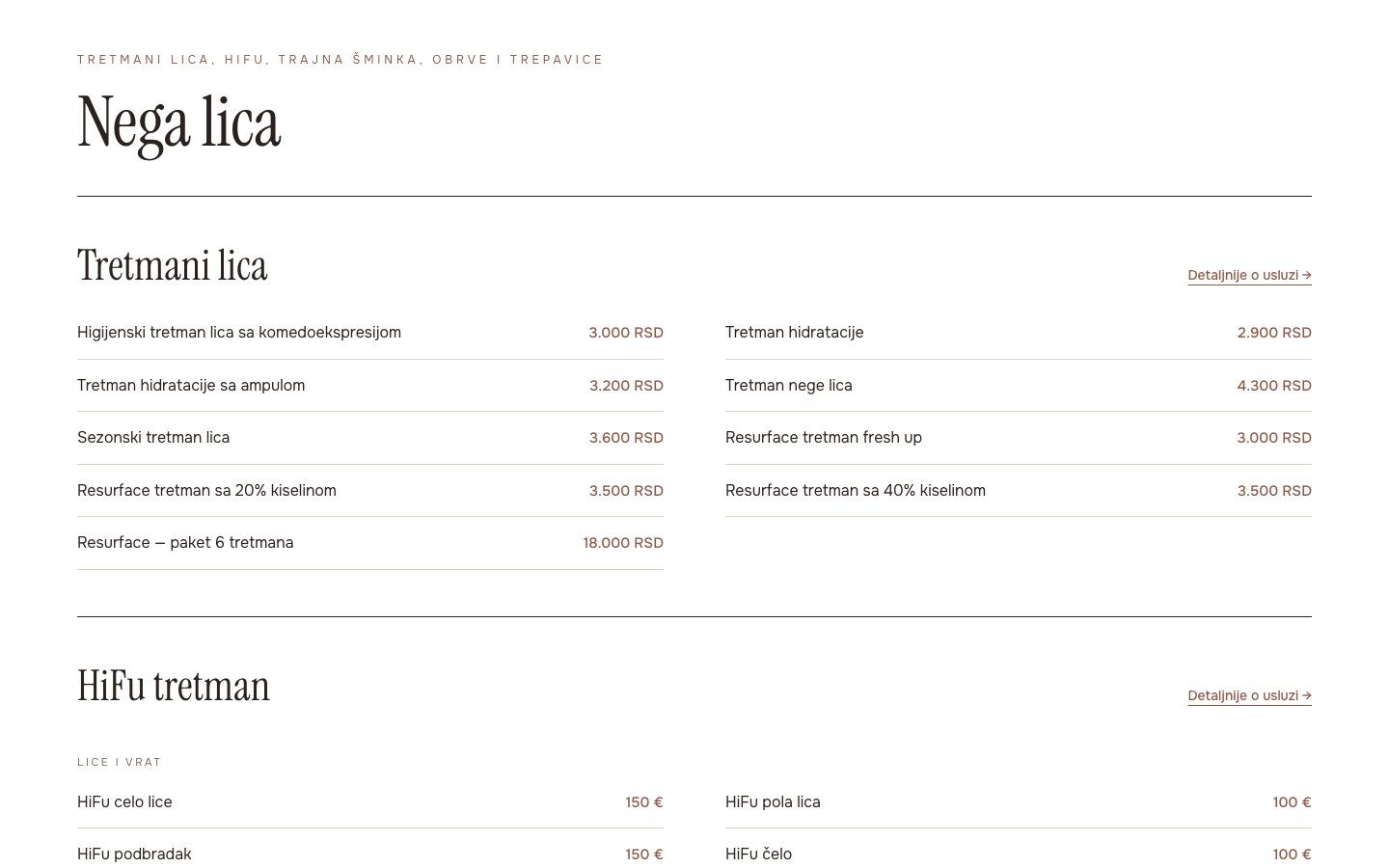Click the "HiFu tretman" section heading

point(174,686)
